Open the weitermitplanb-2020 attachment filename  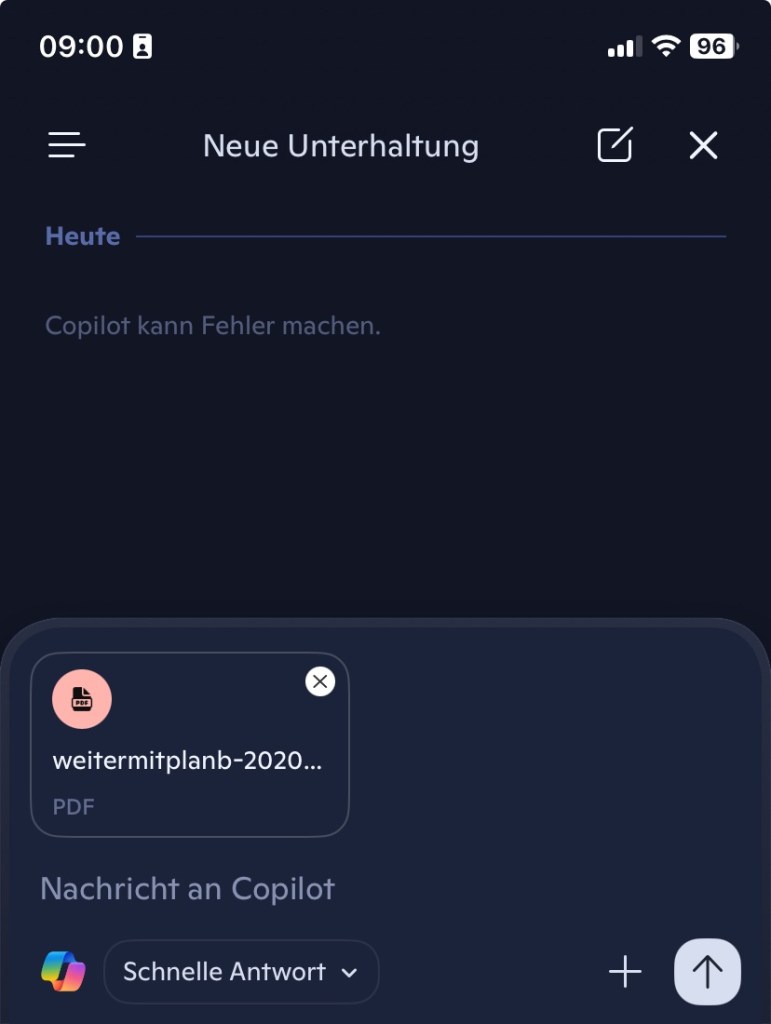click(187, 760)
